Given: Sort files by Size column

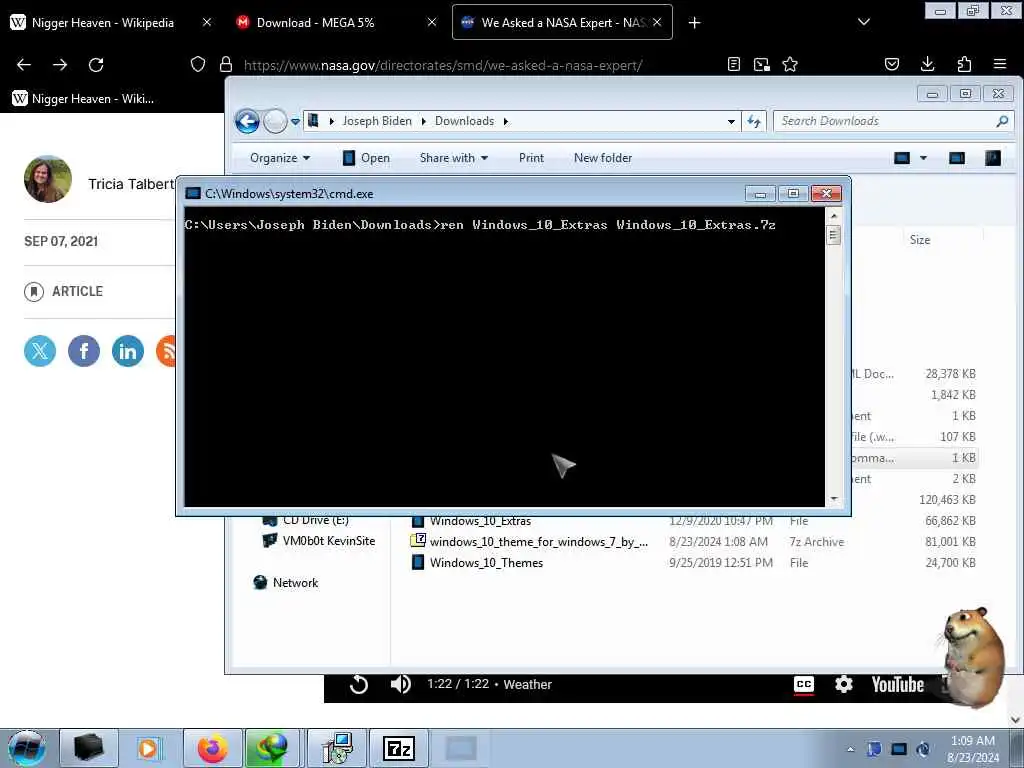Looking at the screenshot, I should [920, 240].
